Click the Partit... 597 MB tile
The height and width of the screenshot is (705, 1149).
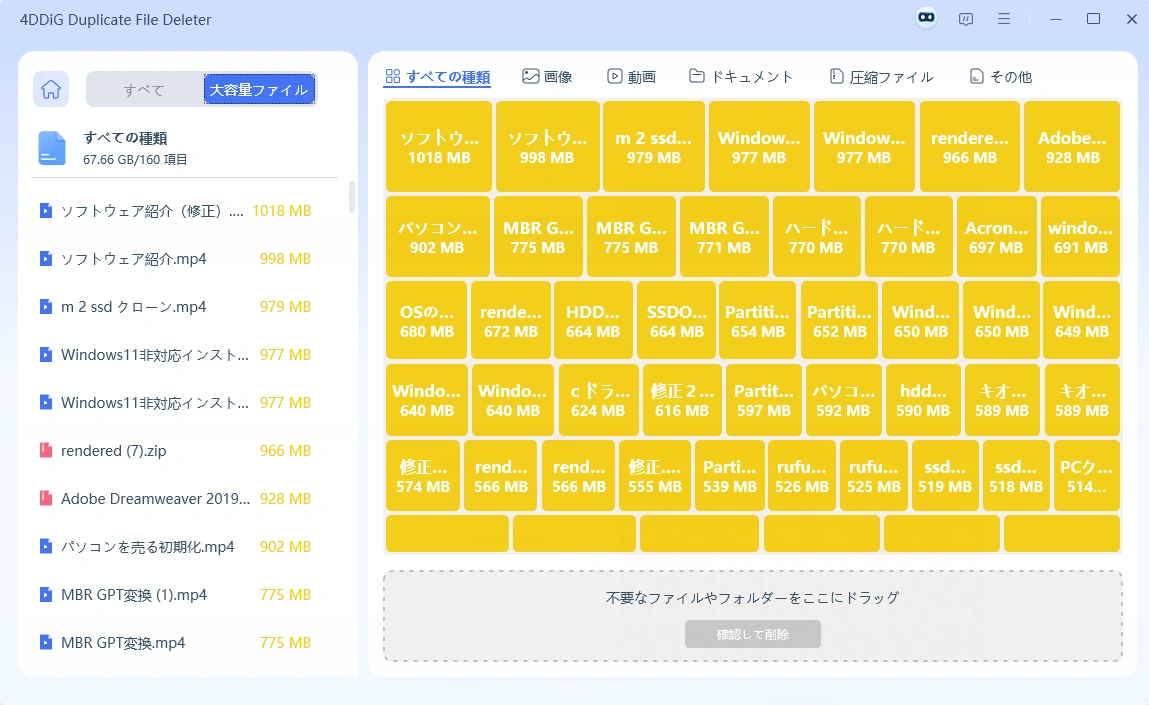click(764, 399)
